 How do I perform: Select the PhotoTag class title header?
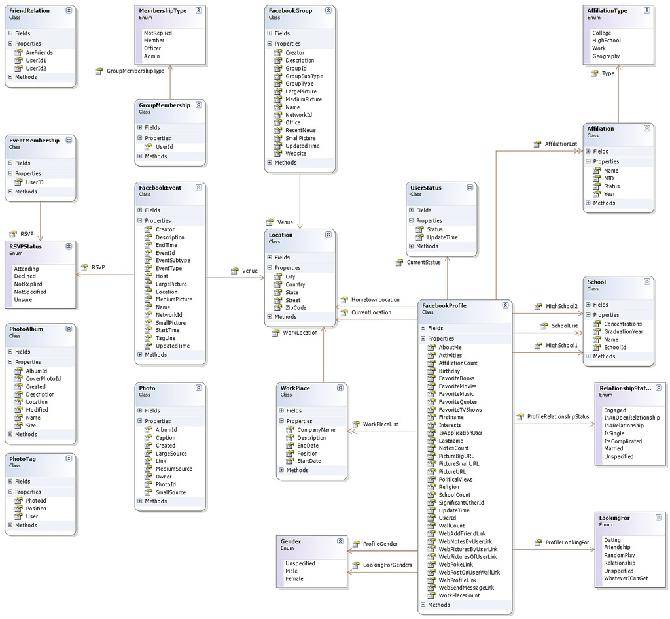tap(22, 459)
